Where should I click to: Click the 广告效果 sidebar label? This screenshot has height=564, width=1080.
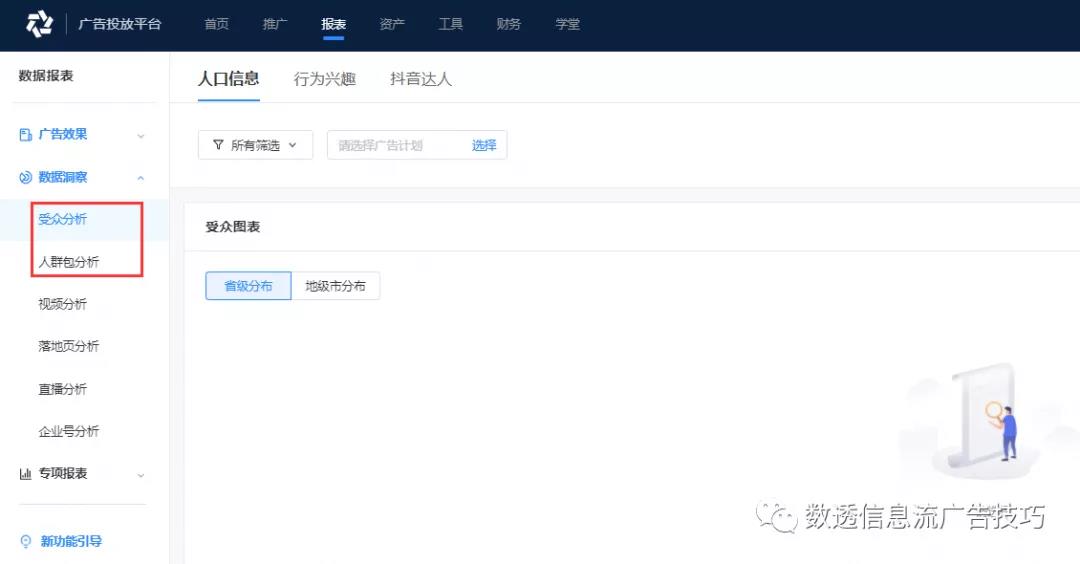click(x=63, y=134)
